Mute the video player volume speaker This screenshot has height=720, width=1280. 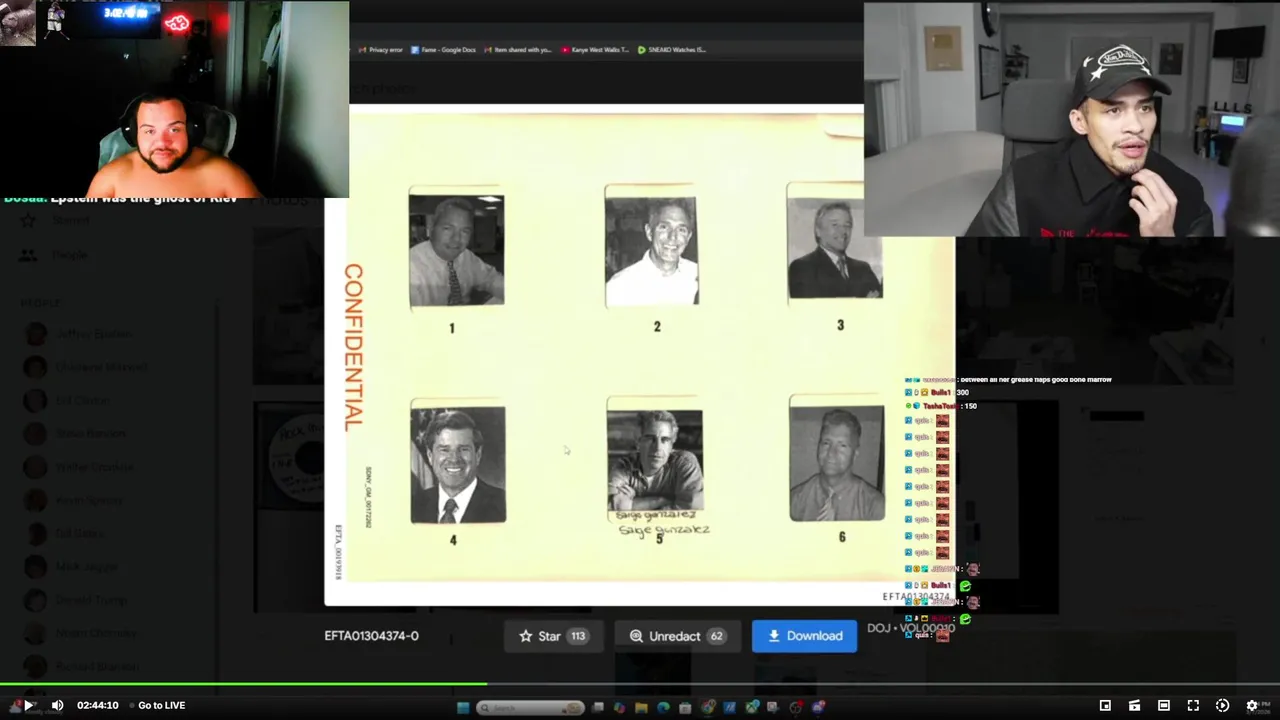point(57,705)
